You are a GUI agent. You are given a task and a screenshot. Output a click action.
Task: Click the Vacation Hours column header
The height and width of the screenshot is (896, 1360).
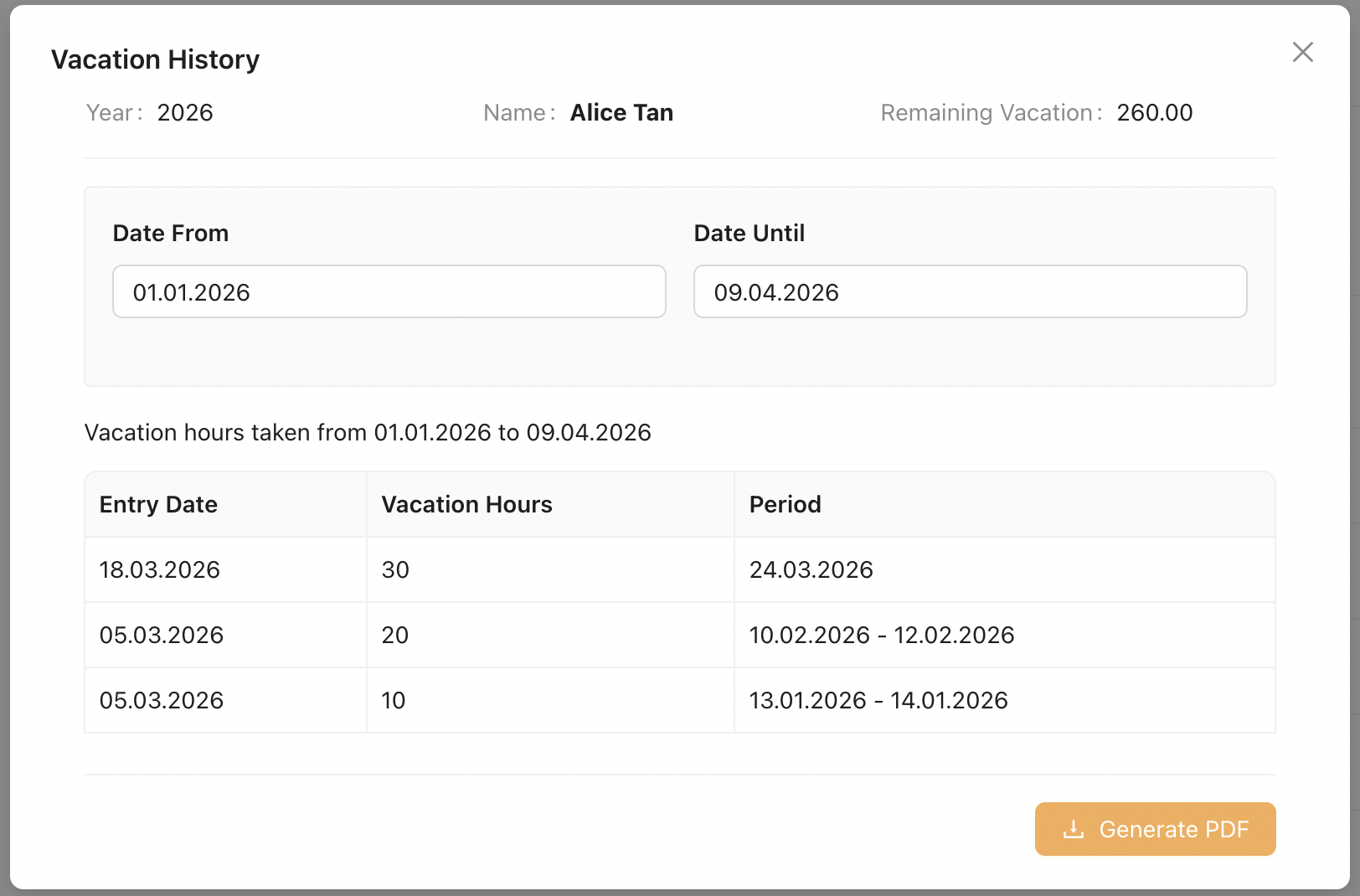point(466,504)
